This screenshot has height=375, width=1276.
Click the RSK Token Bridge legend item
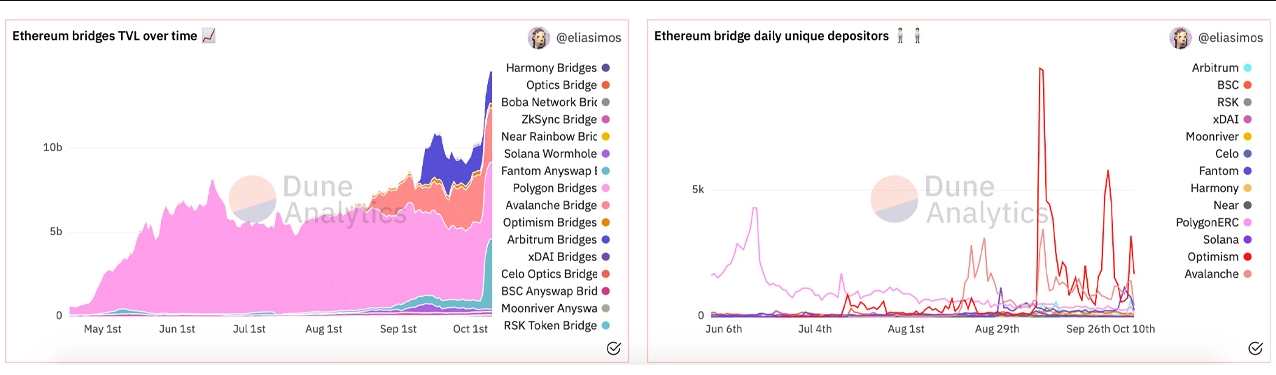tap(558, 325)
